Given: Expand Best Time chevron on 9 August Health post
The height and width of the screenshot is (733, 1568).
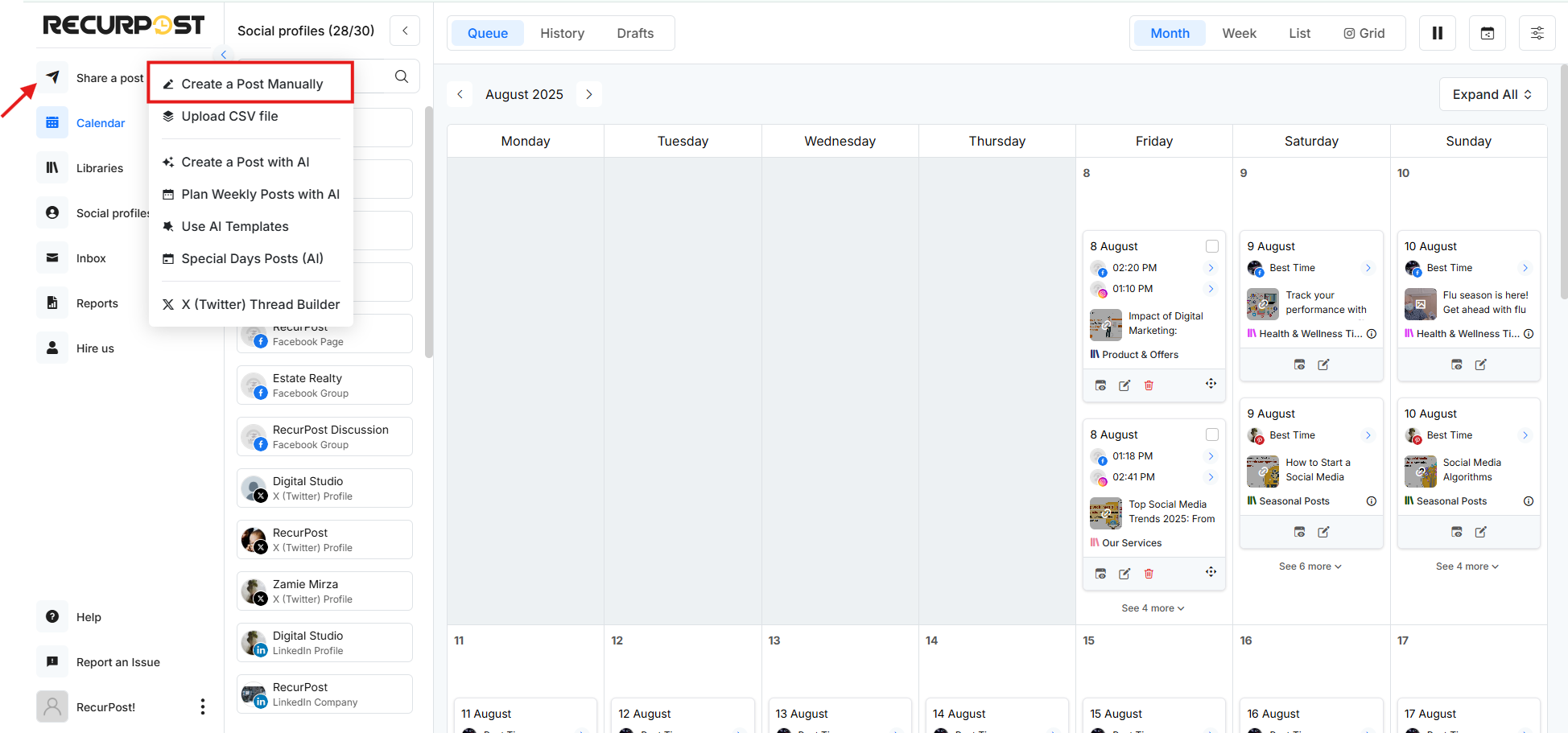Looking at the screenshot, I should [1368, 268].
